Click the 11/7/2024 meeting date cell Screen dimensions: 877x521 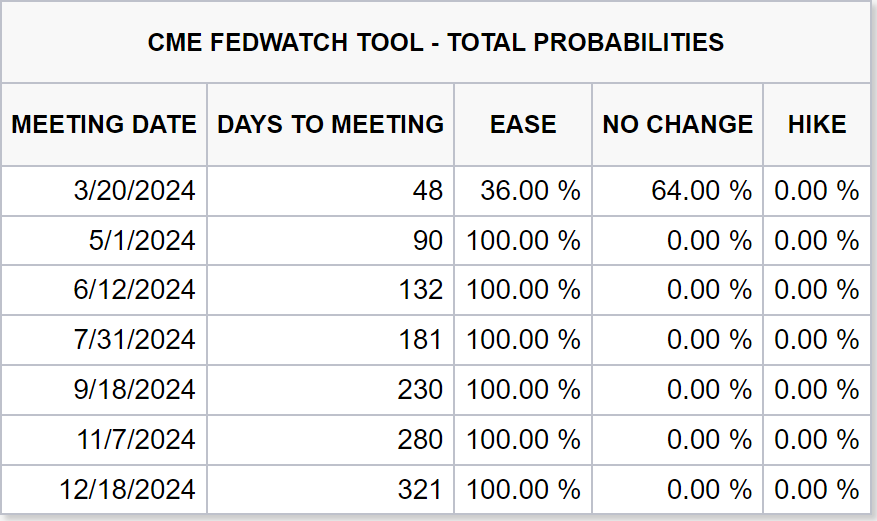pos(134,439)
